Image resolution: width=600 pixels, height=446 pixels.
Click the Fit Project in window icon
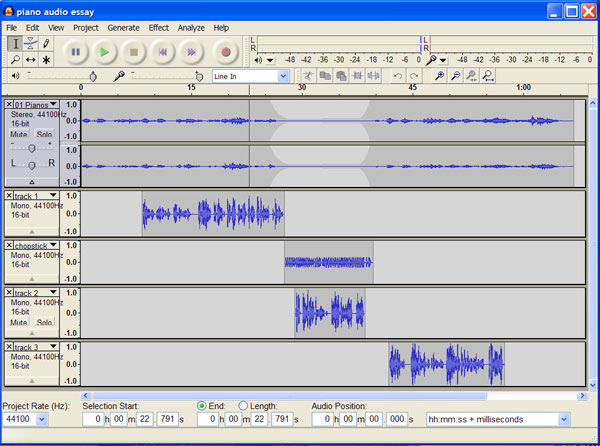tap(488, 76)
